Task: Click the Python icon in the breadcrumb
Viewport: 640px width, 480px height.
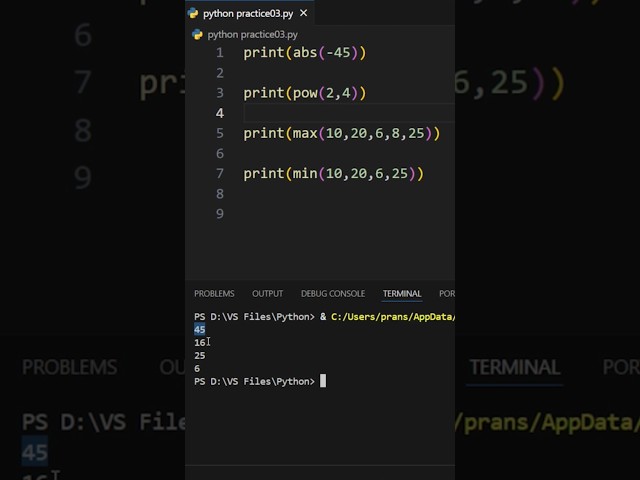Action: (x=198, y=35)
